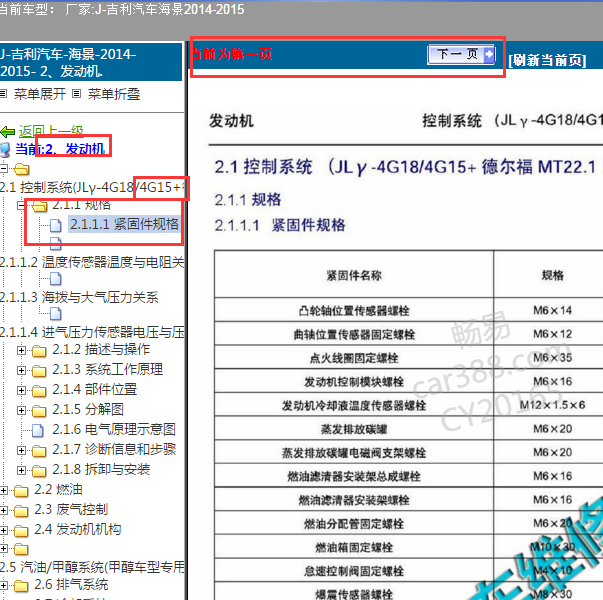
Task: Click the green back arrow icon
Action: [x=8, y=132]
